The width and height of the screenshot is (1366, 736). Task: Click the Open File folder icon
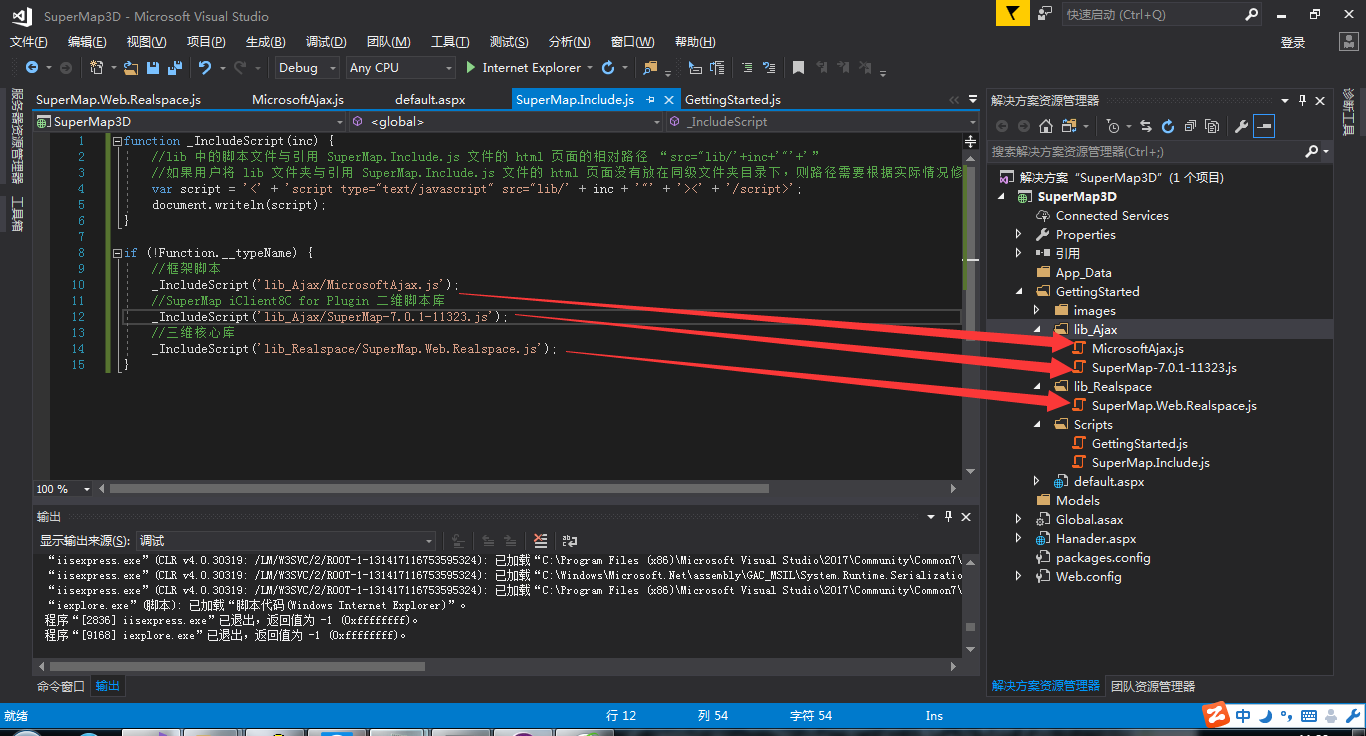click(131, 68)
